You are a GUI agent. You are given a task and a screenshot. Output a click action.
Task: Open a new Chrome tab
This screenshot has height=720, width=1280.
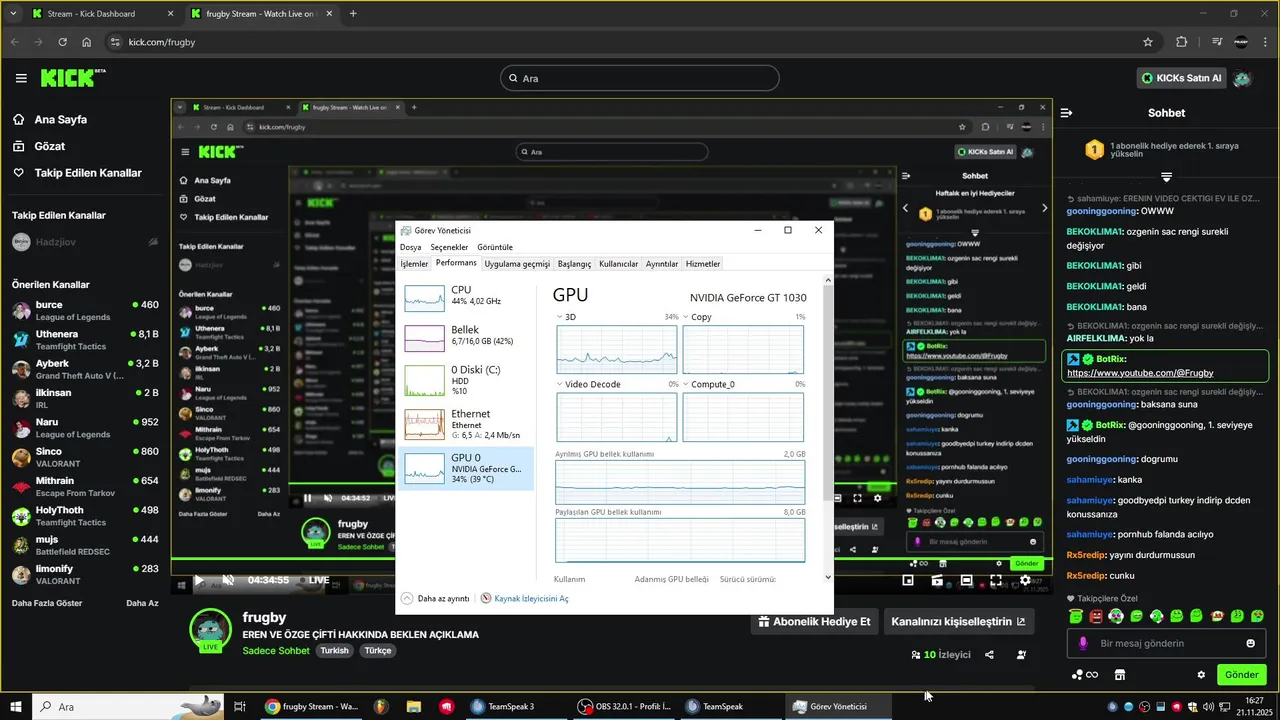(x=353, y=14)
